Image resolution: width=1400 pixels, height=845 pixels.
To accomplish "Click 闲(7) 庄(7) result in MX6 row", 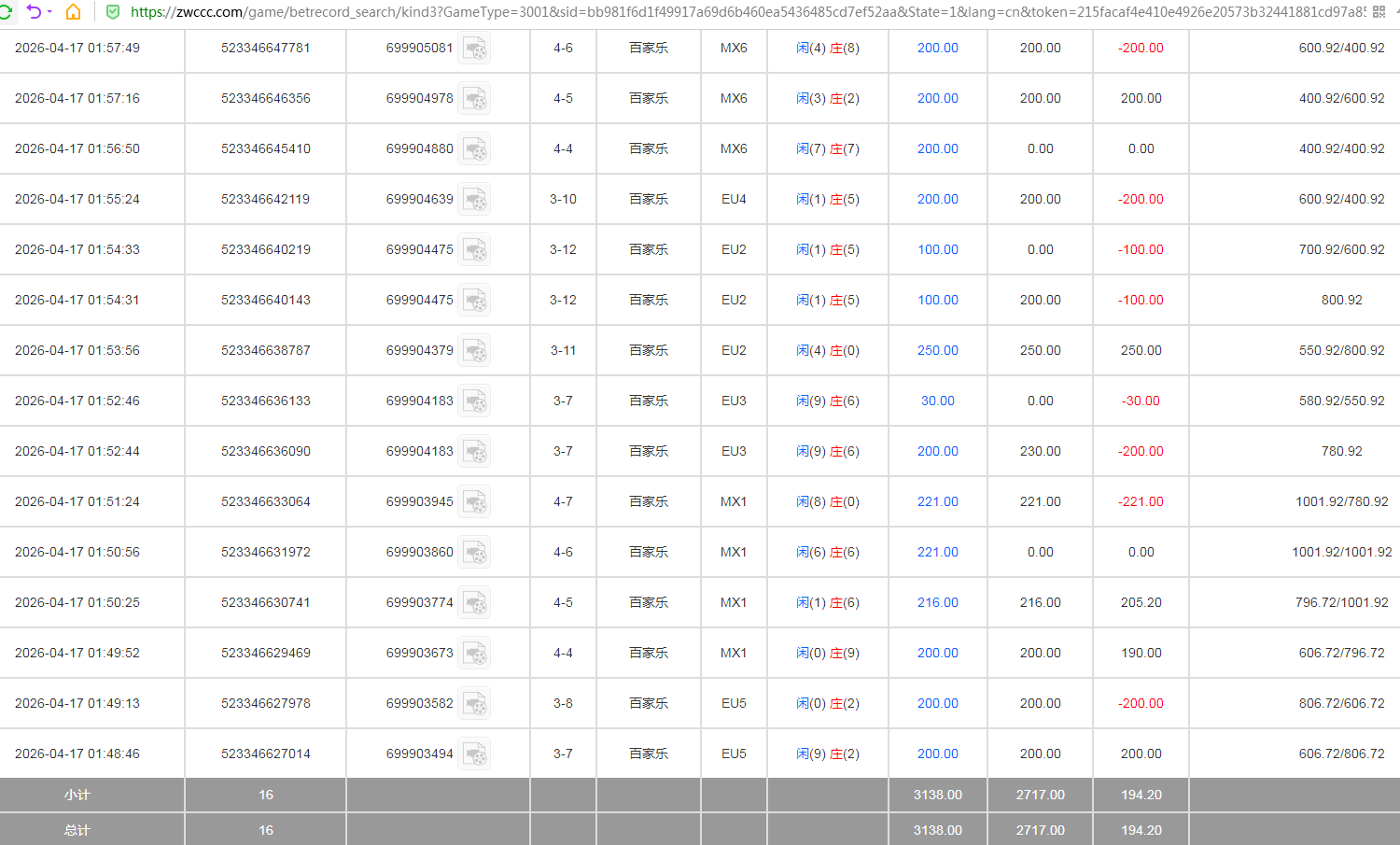I will pyautogui.click(x=827, y=148).
